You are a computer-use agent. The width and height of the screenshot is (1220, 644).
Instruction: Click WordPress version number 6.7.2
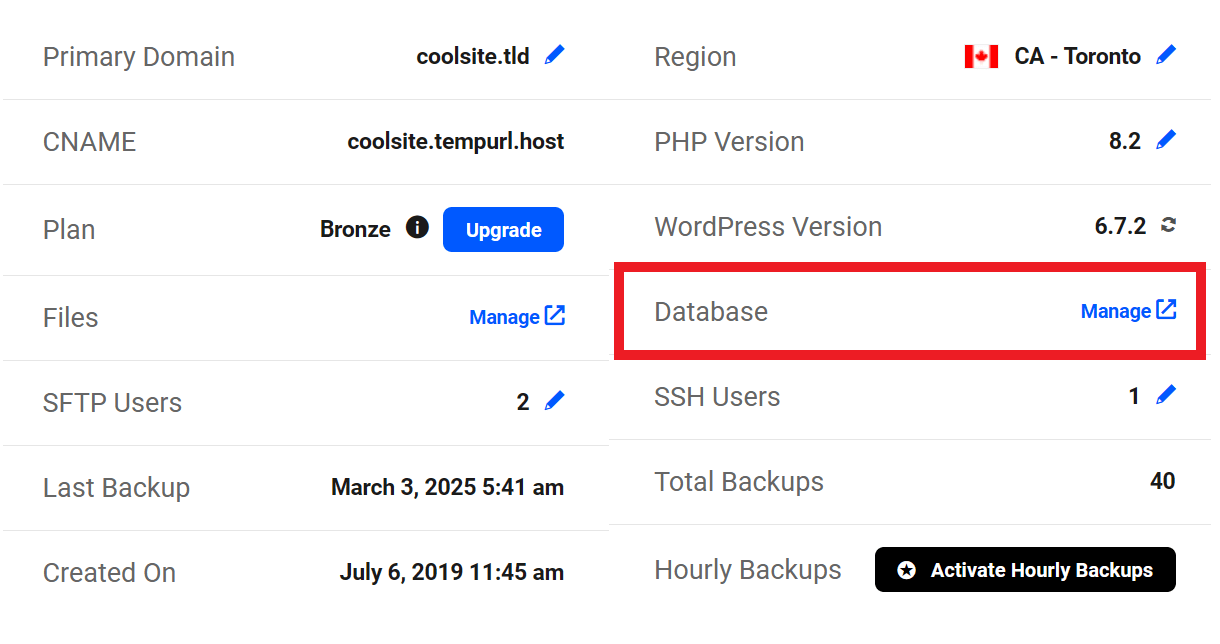click(x=1120, y=226)
